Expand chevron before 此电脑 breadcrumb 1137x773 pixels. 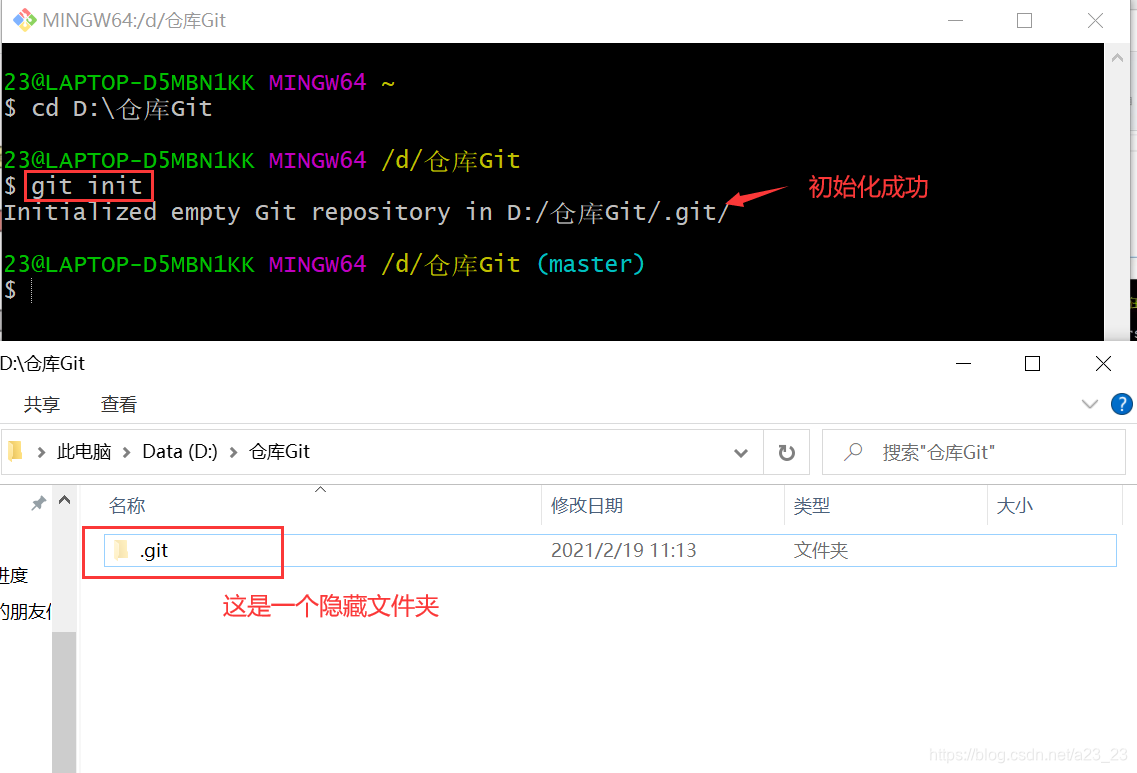pos(41,452)
